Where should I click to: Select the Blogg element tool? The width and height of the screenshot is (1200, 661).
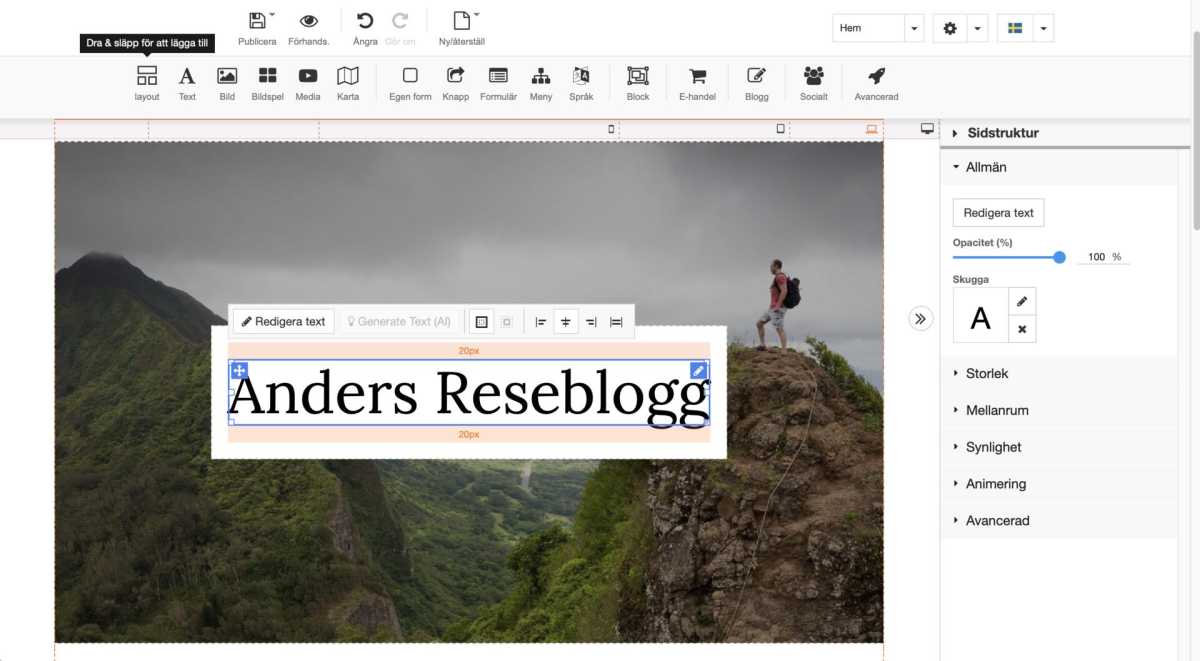click(757, 83)
